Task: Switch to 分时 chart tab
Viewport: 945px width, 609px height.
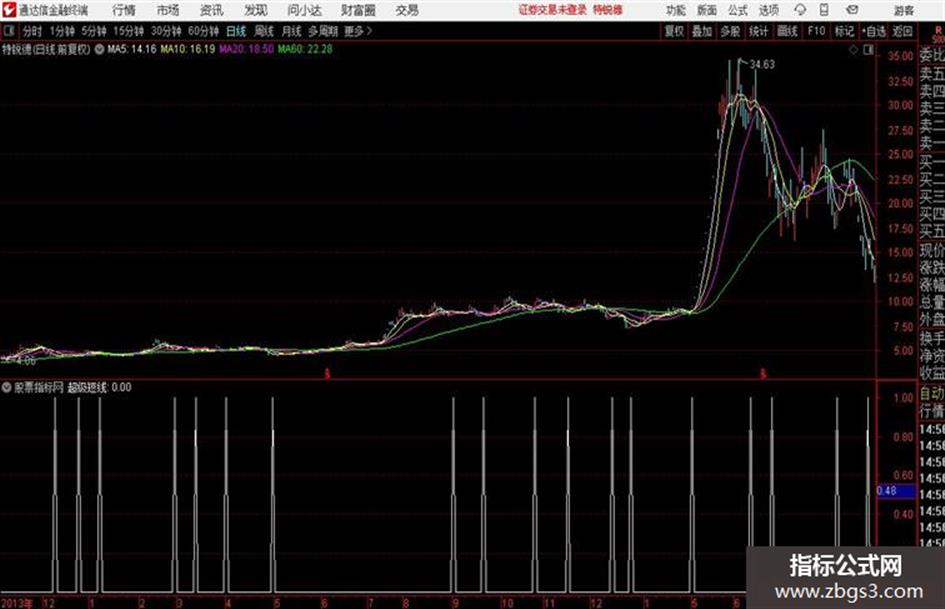Action: coord(32,31)
